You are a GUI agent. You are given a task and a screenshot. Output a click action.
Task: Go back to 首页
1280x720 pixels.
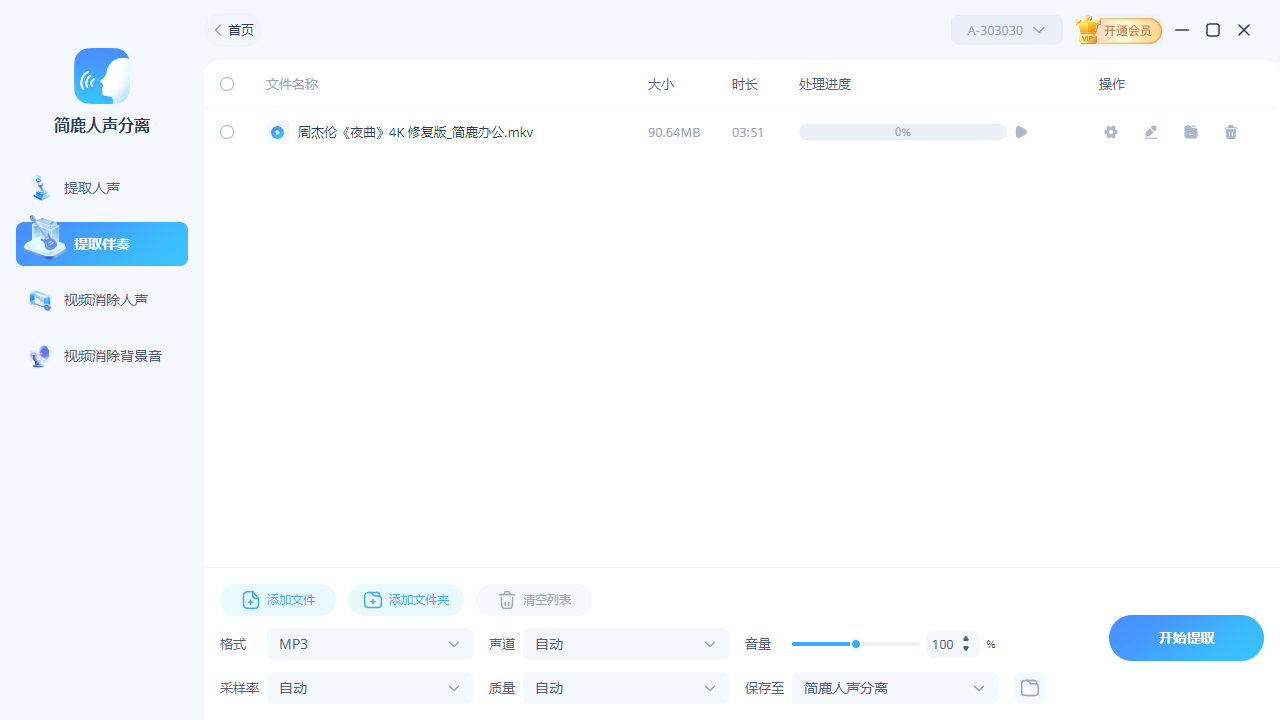click(x=232, y=30)
